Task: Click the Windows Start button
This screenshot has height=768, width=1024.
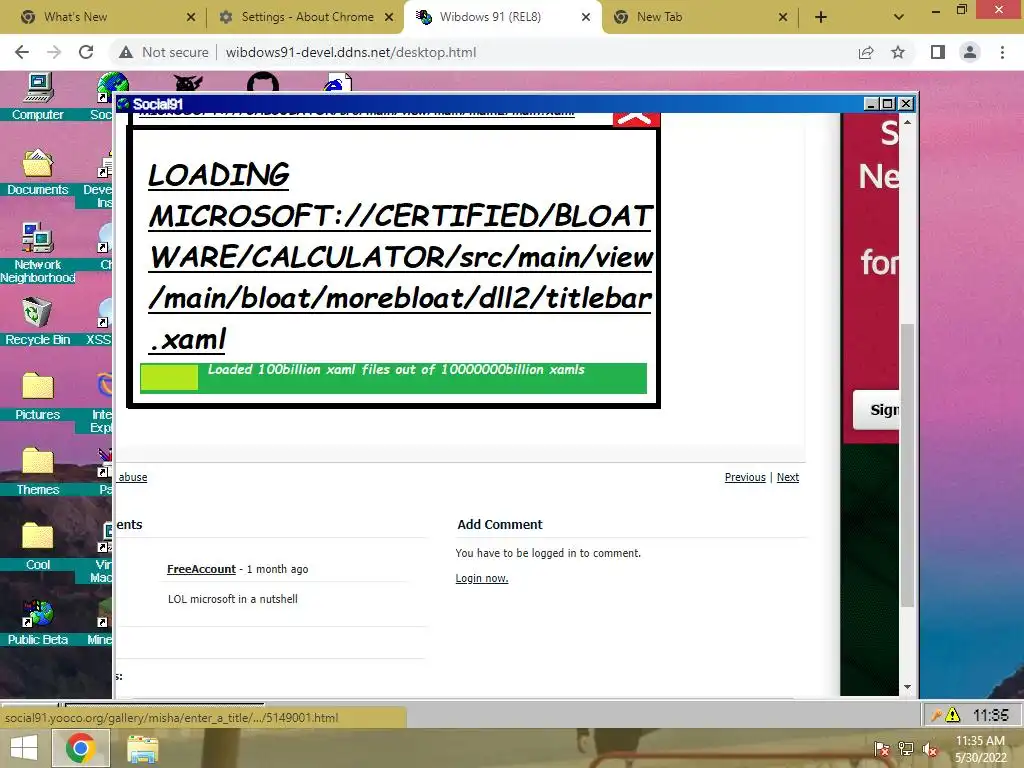Action: click(24, 748)
